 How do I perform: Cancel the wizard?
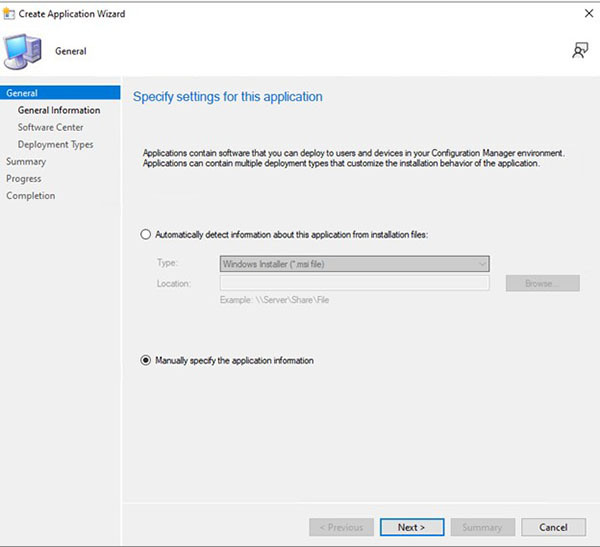click(x=553, y=527)
